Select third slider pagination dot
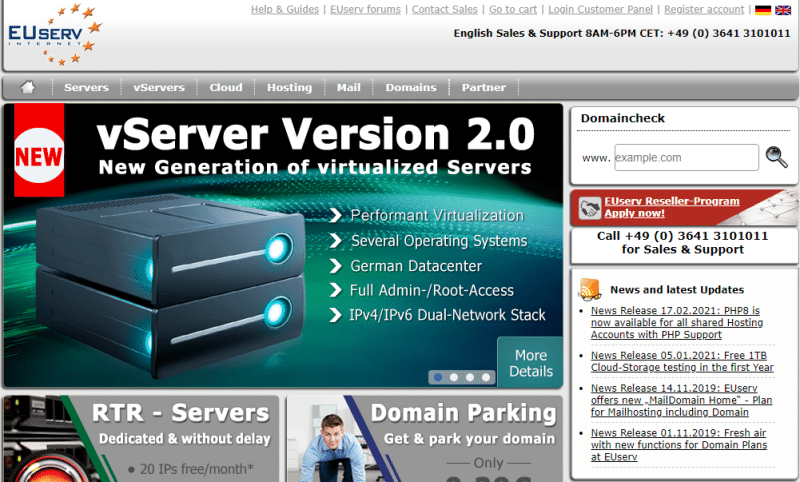Screen dimensions: 800x482 coord(469,377)
